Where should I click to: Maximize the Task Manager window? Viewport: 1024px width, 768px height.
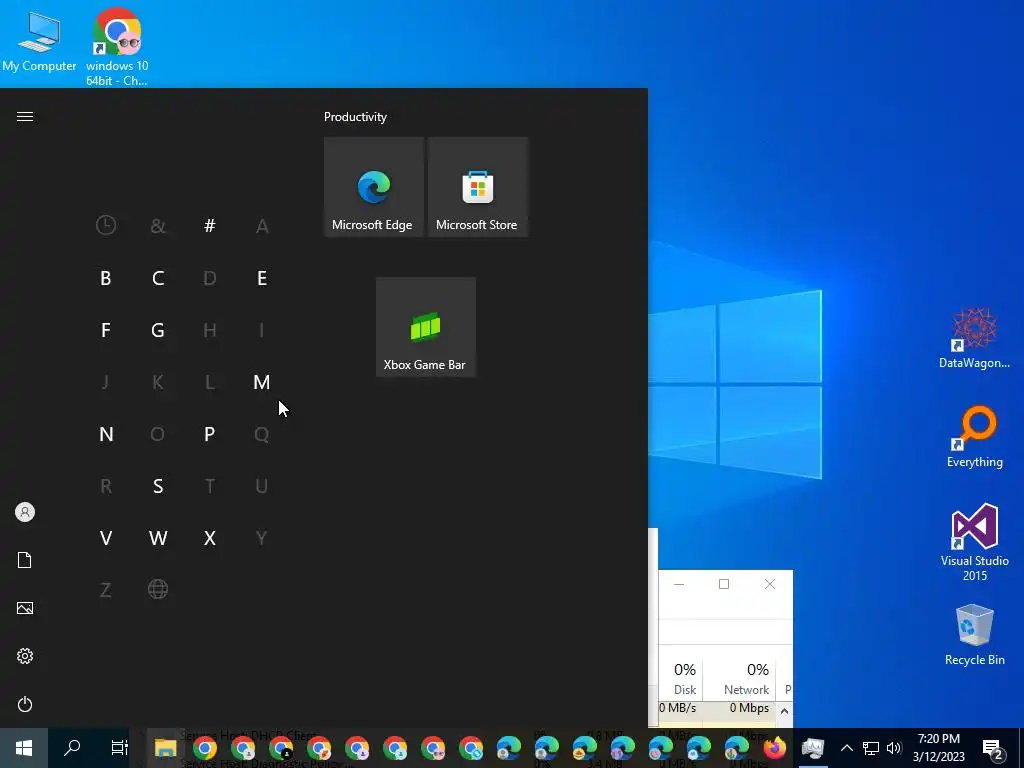pos(724,584)
